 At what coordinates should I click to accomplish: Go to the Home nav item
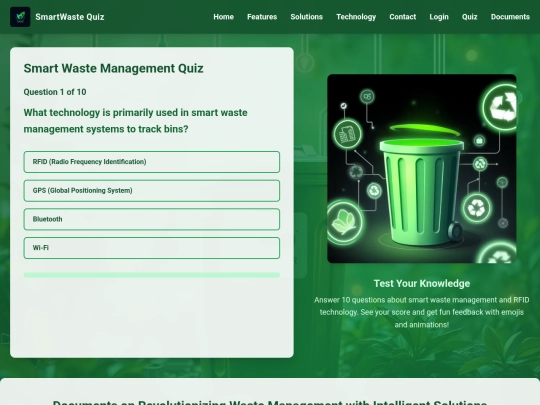point(224,17)
